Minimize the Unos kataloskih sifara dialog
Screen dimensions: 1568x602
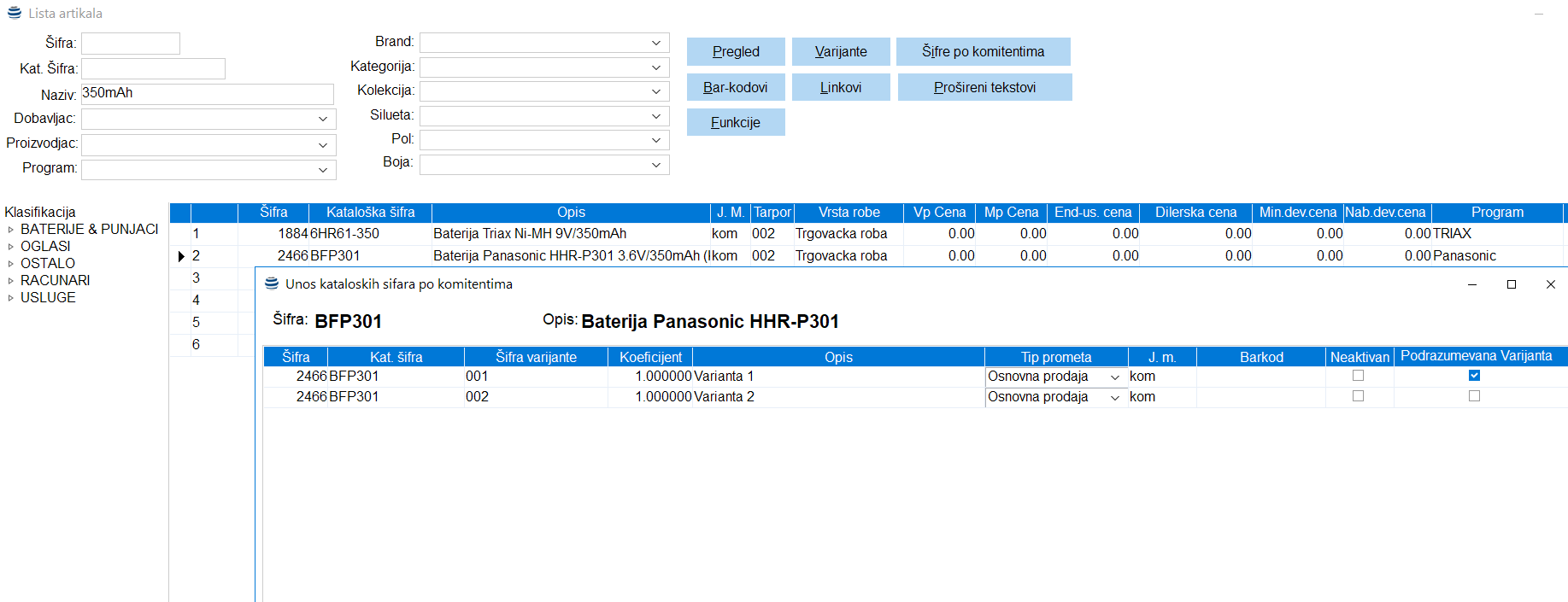pyautogui.click(x=1471, y=284)
